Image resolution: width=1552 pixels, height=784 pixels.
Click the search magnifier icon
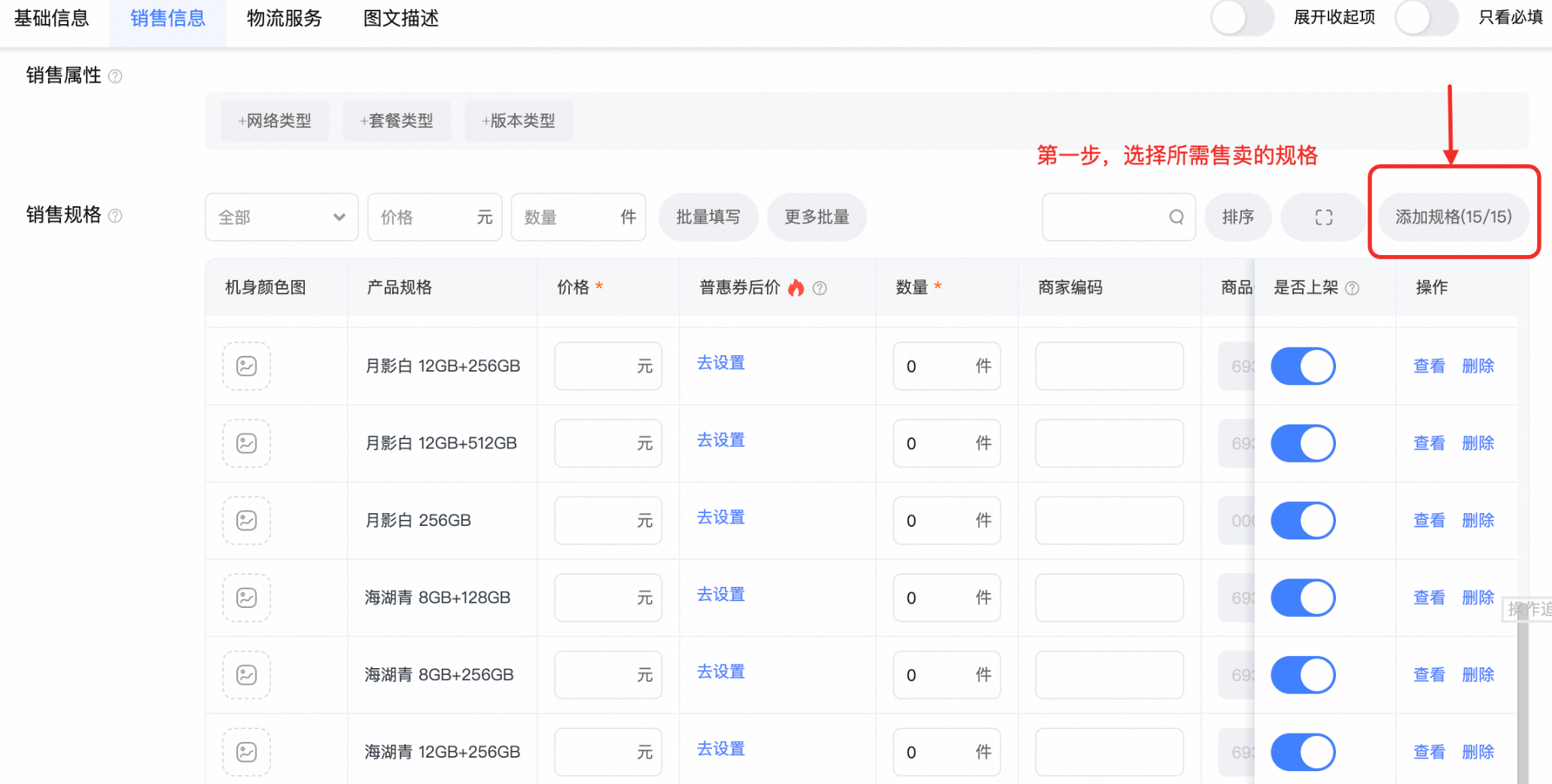tap(1176, 217)
